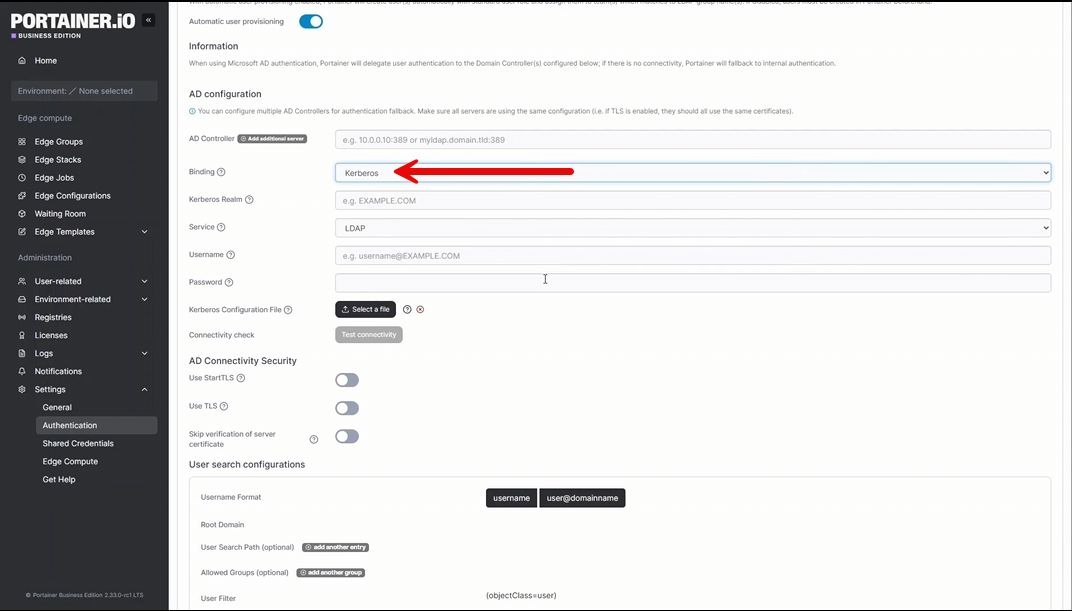Open the Binding dropdown showing Kerberos
1072x611 pixels.
coord(693,173)
